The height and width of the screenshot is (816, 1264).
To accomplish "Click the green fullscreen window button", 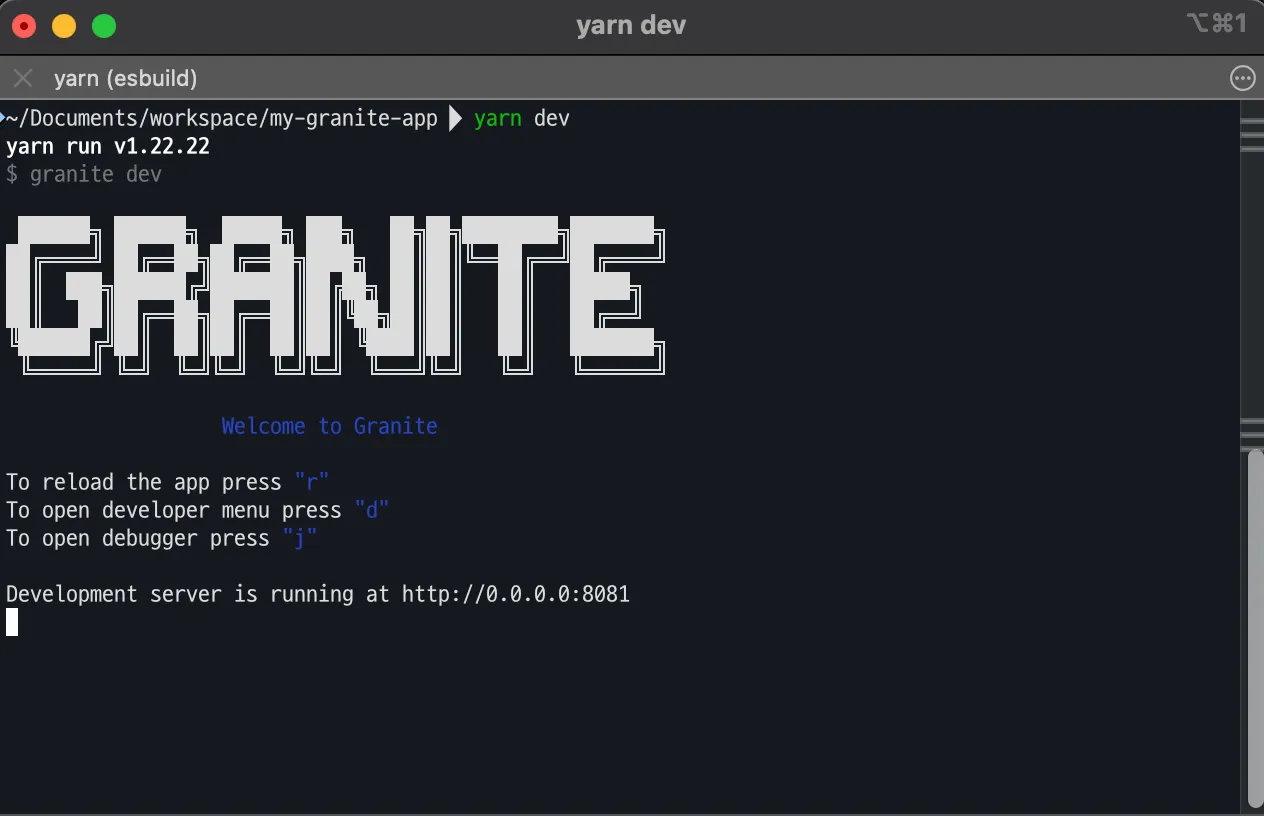I will point(104,26).
